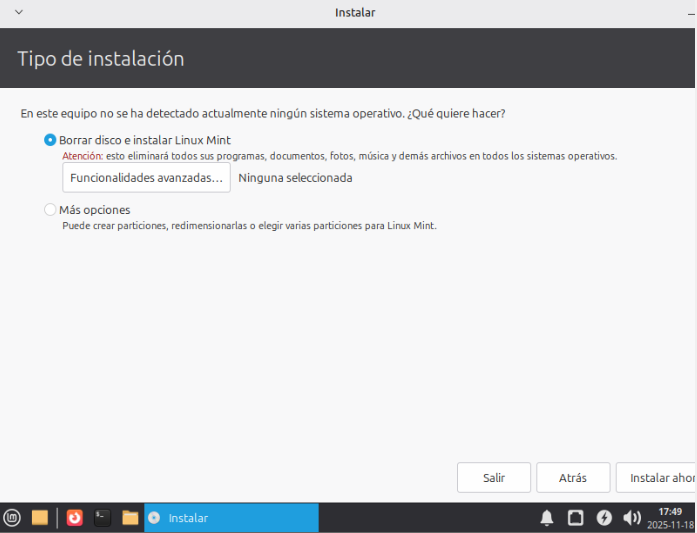Select the Instalar disc icon in taskbar
Viewport: 697px width, 533px height.
pyautogui.click(x=154, y=518)
